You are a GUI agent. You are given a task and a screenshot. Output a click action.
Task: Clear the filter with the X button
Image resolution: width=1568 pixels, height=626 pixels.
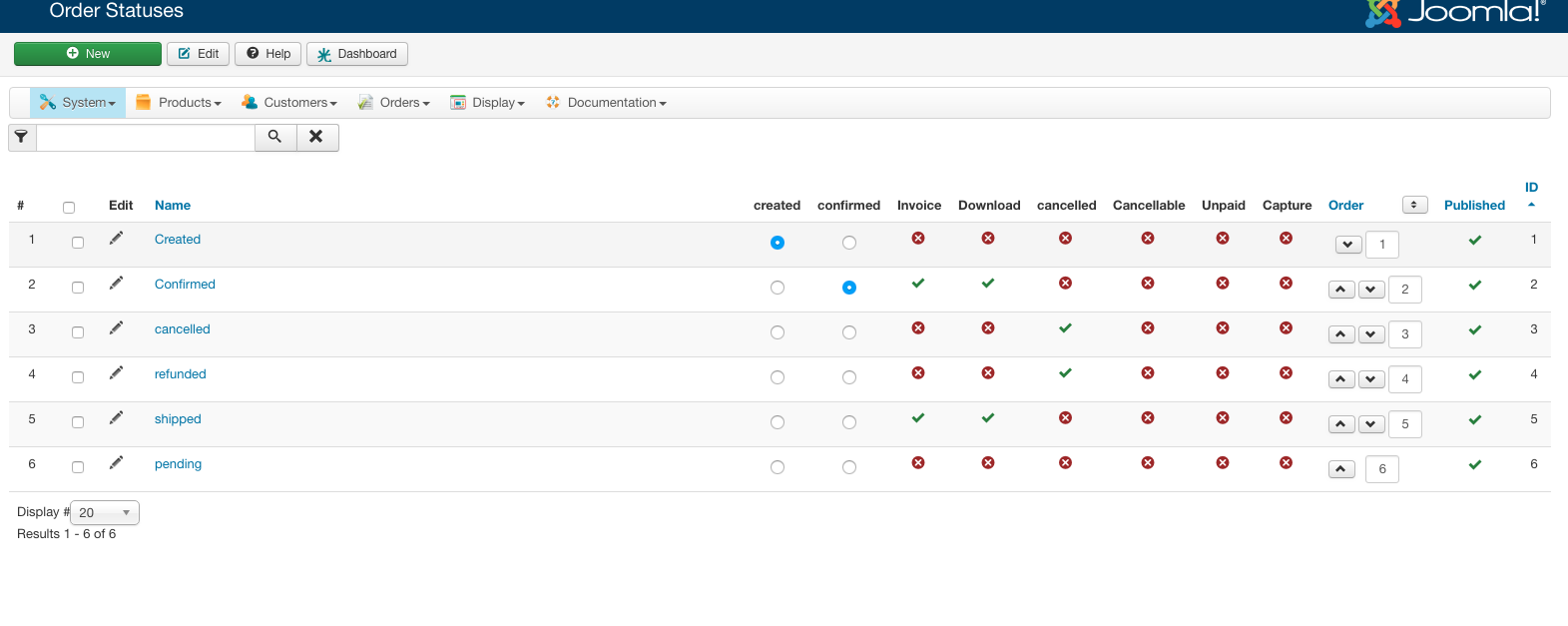point(316,137)
